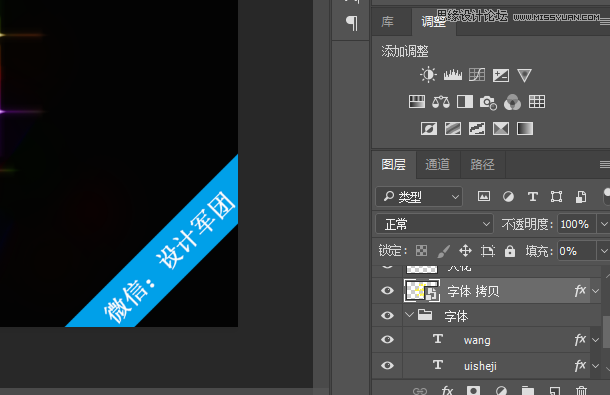Click the fill 0% field
The width and height of the screenshot is (610, 395).
click(x=577, y=251)
